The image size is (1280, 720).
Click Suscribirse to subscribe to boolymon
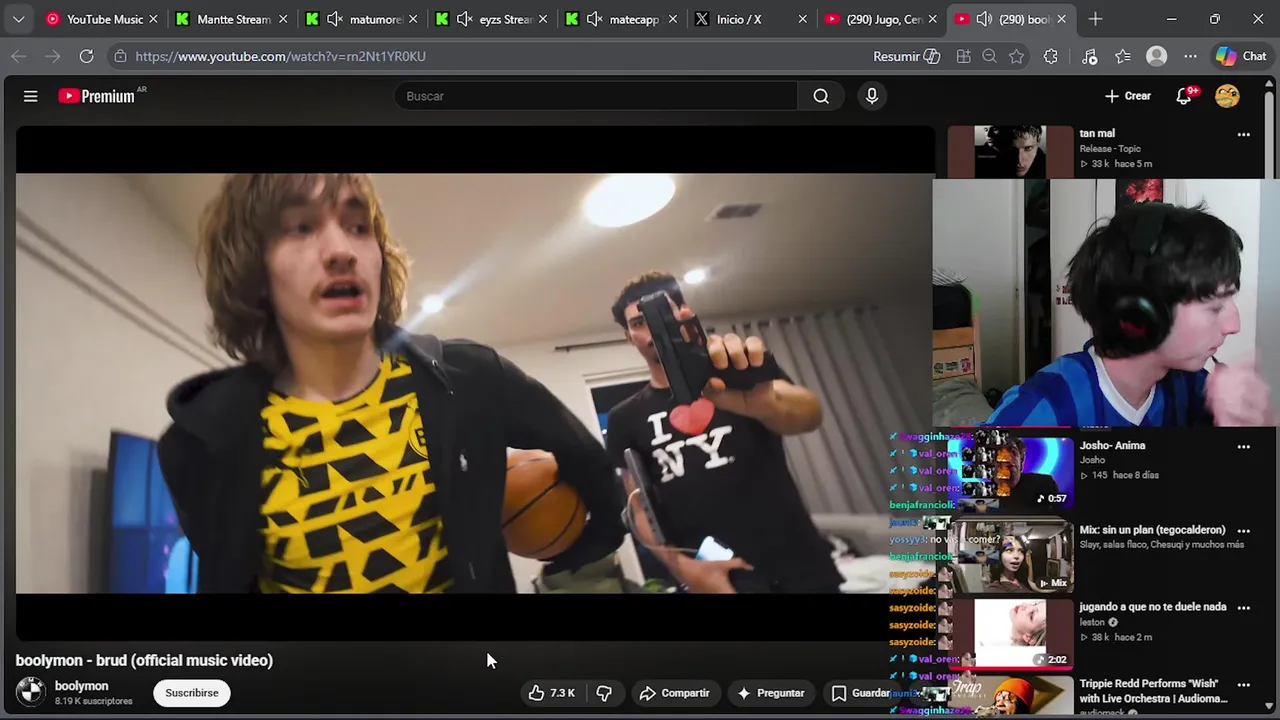click(192, 693)
